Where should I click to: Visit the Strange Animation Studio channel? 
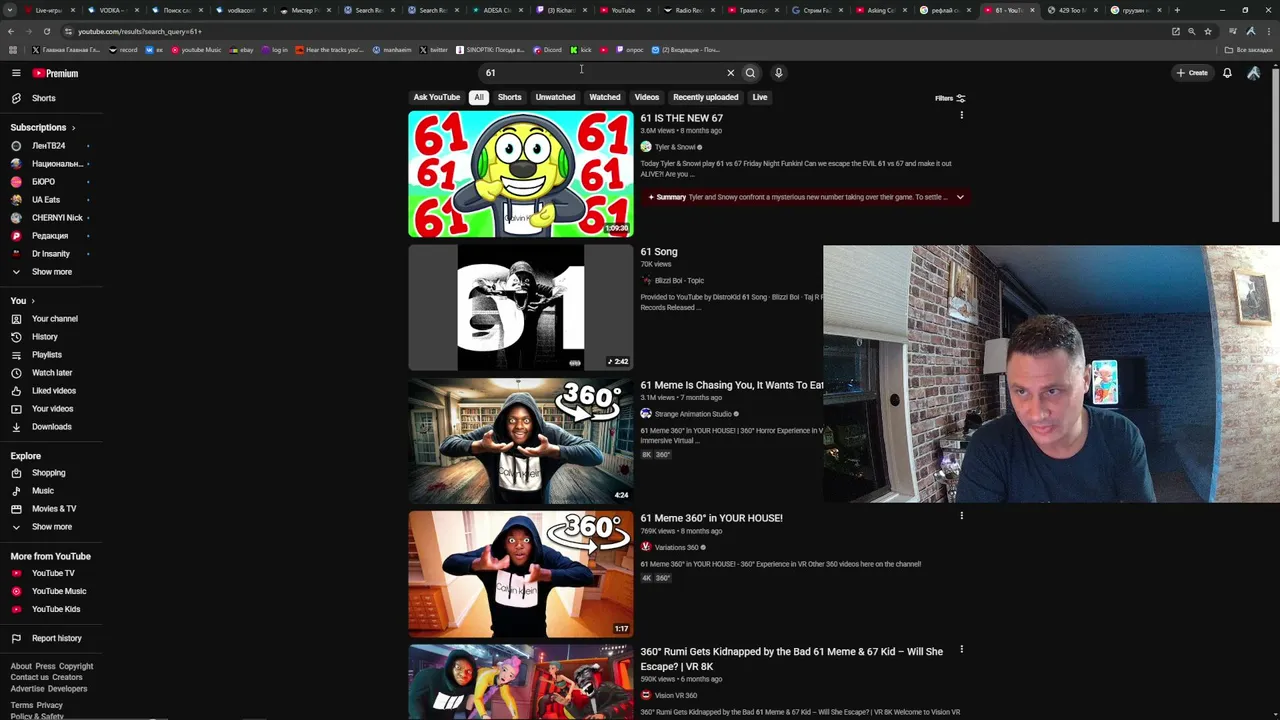(693, 414)
